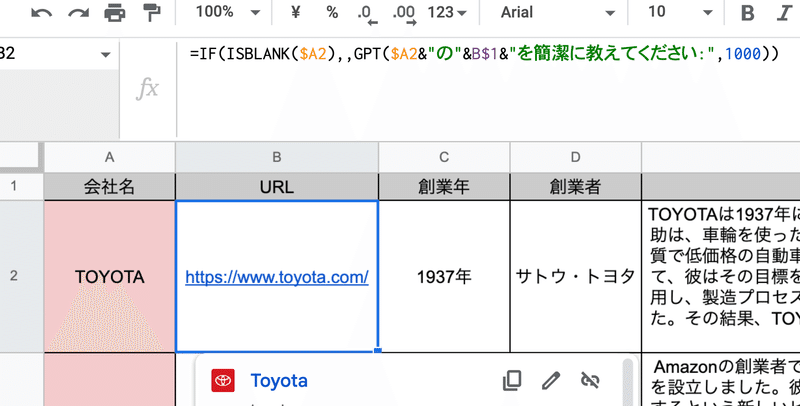This screenshot has width=800, height=406.
Task: Select the 創業年 header cell
Action: pyautogui.click(x=444, y=187)
